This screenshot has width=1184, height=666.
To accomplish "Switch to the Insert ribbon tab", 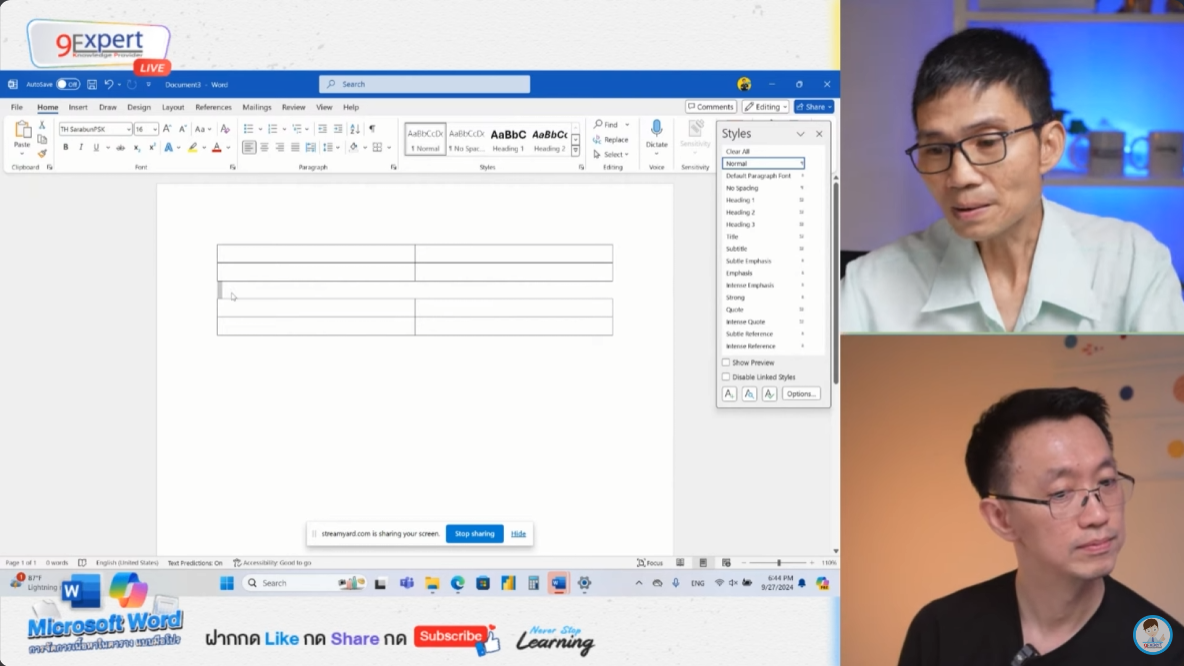I will tap(78, 107).
